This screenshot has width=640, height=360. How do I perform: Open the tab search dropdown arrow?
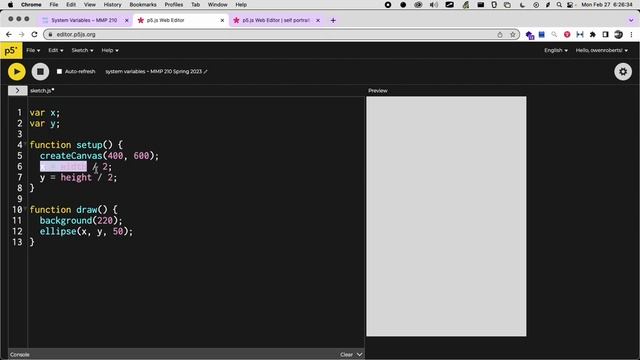[x=631, y=20]
